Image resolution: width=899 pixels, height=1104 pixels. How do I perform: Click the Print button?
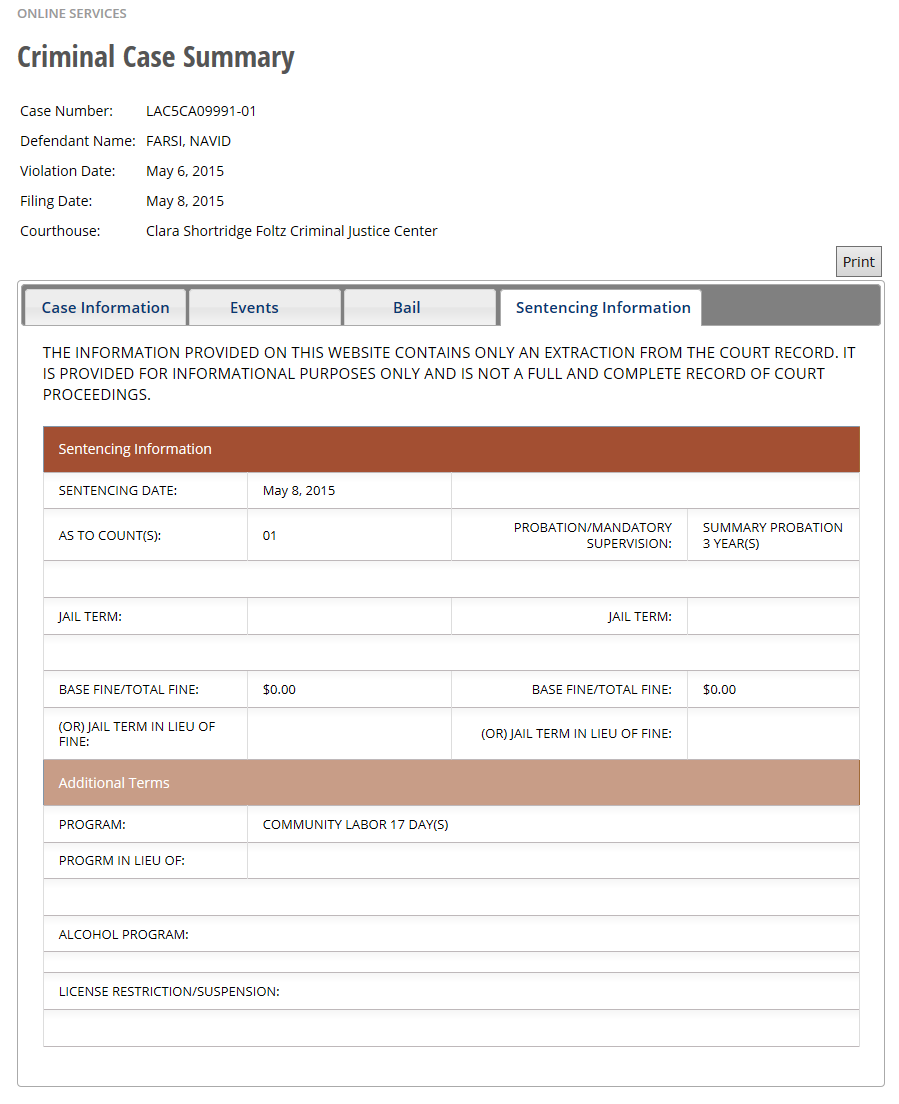858,262
